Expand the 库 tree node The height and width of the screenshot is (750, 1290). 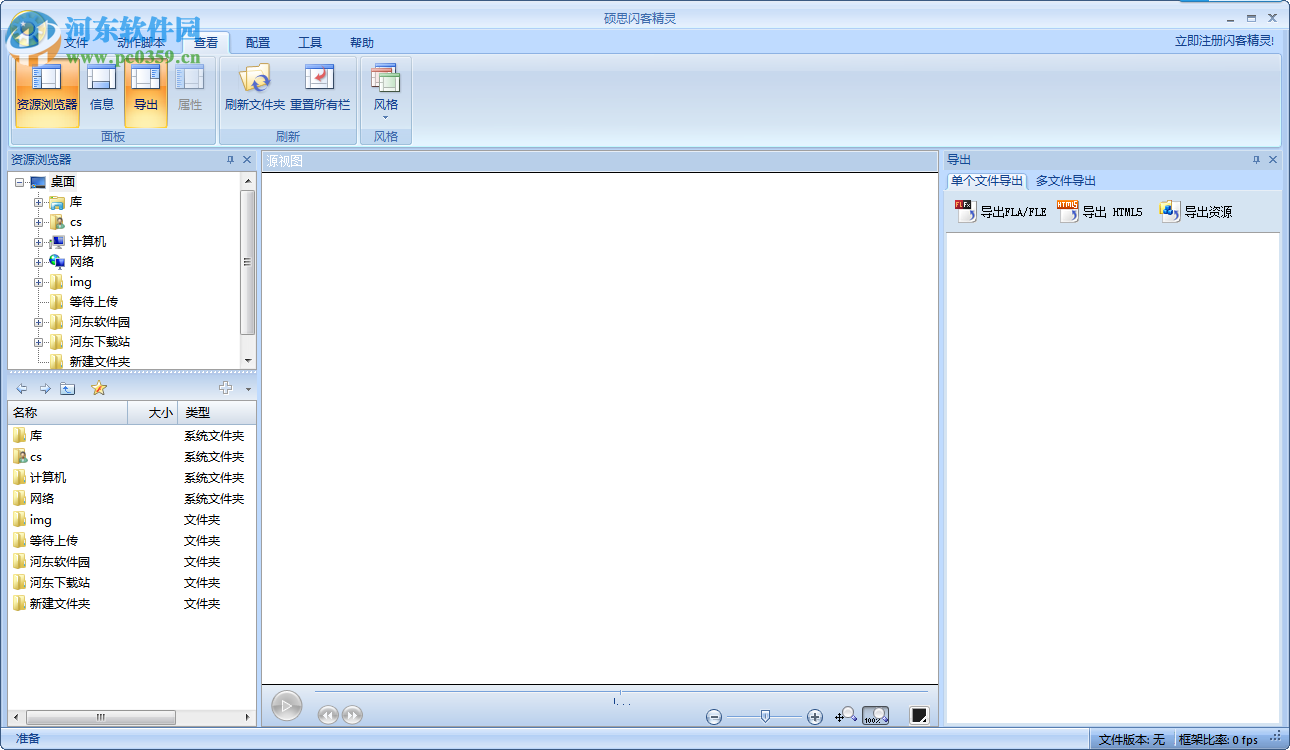point(39,202)
